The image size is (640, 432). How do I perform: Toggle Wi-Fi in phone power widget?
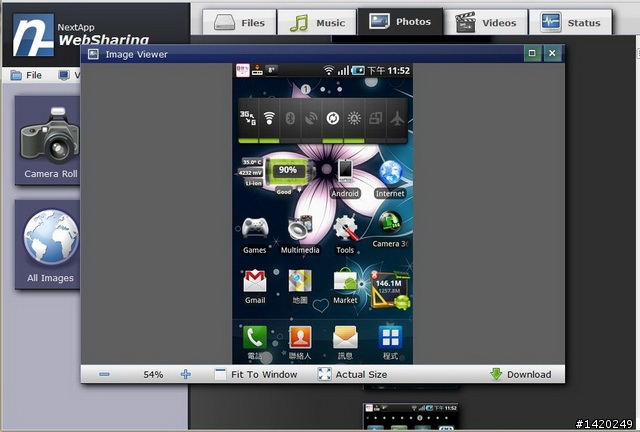tap(269, 119)
